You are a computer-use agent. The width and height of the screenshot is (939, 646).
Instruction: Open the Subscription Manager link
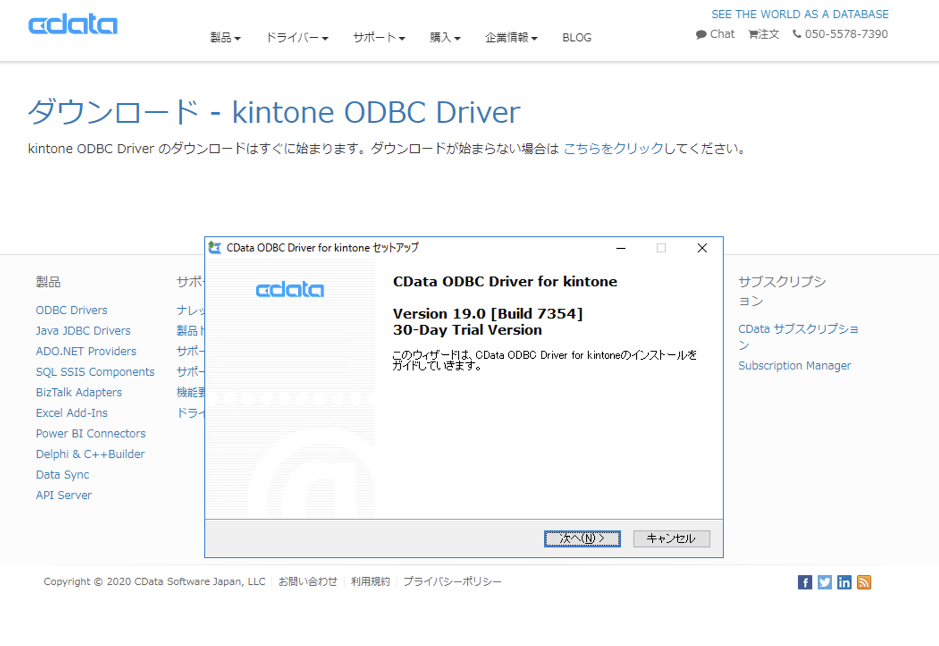[x=794, y=365]
